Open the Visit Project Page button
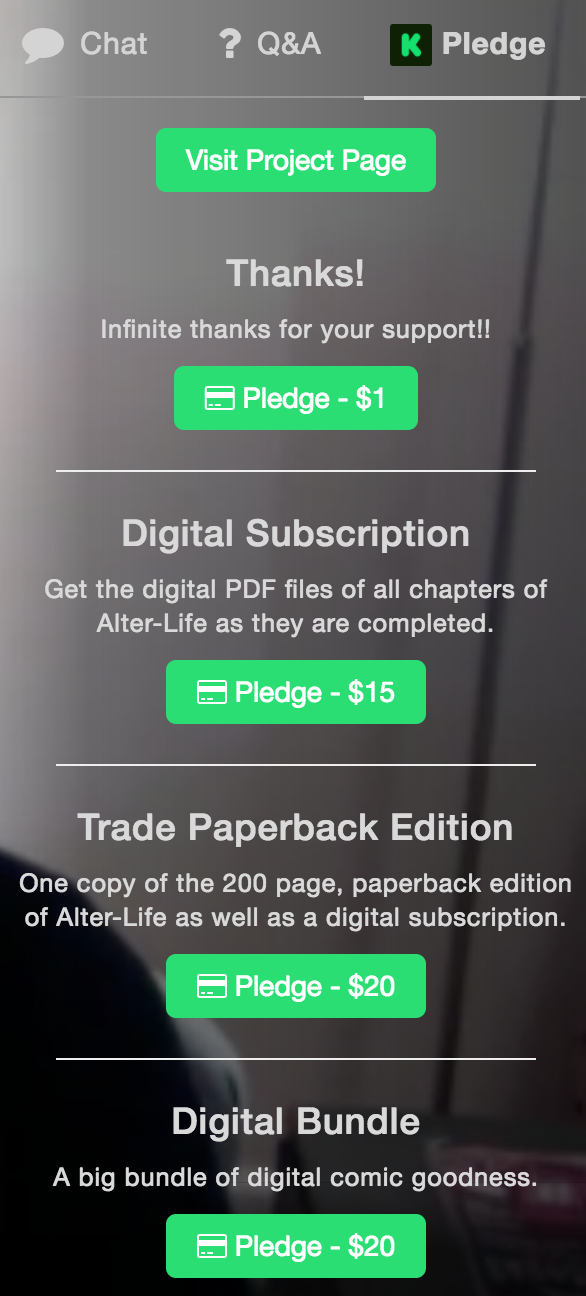This screenshot has width=586, height=1296. coord(296,160)
